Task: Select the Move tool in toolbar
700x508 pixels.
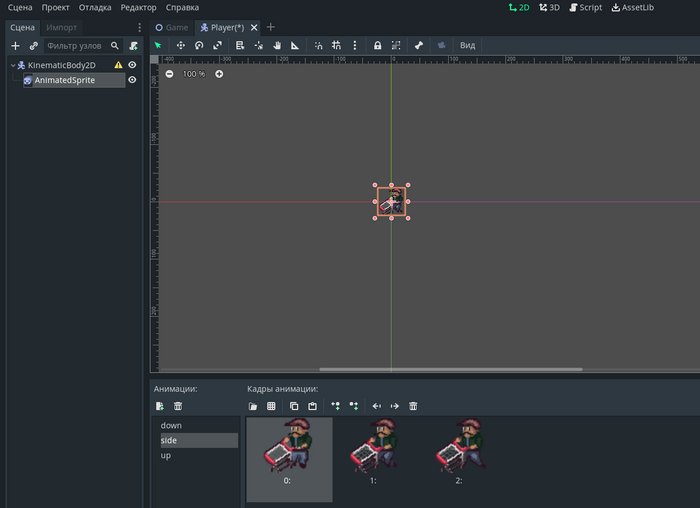Action: [x=180, y=46]
